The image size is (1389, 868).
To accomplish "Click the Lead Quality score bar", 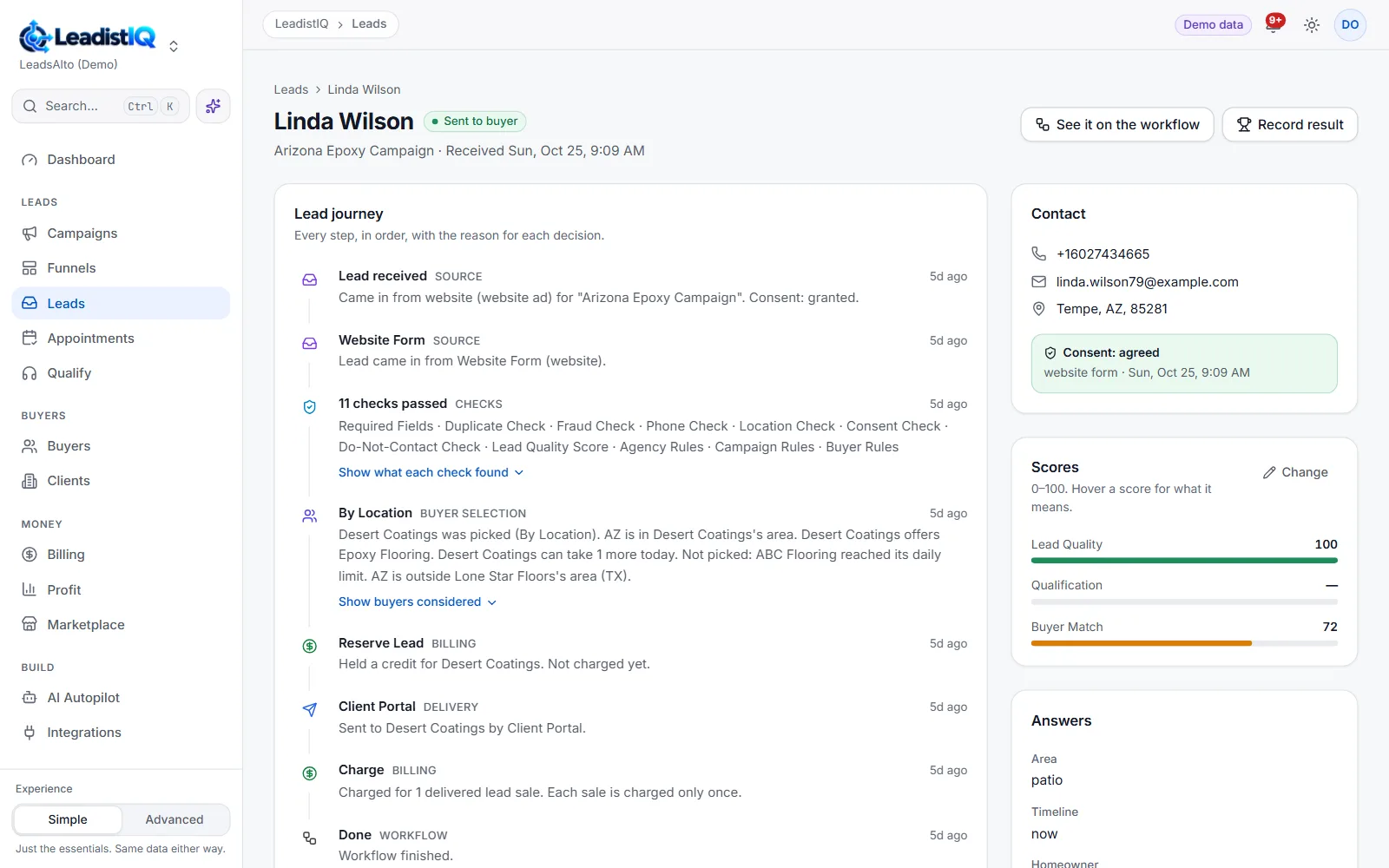I will point(1184,561).
